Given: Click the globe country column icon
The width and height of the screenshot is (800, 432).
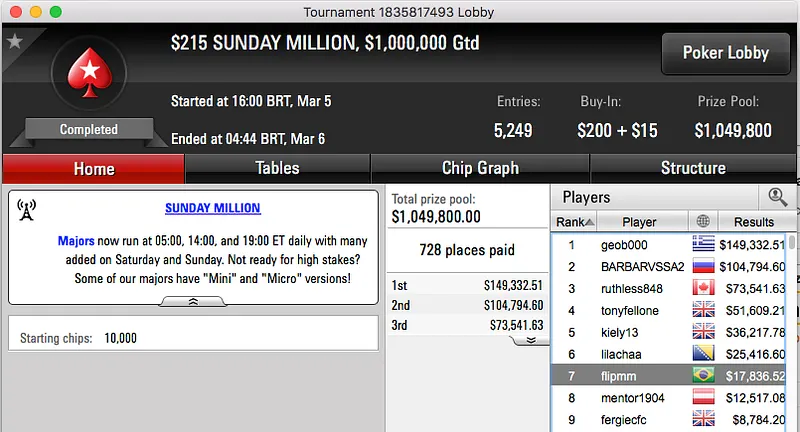Looking at the screenshot, I should tap(703, 221).
